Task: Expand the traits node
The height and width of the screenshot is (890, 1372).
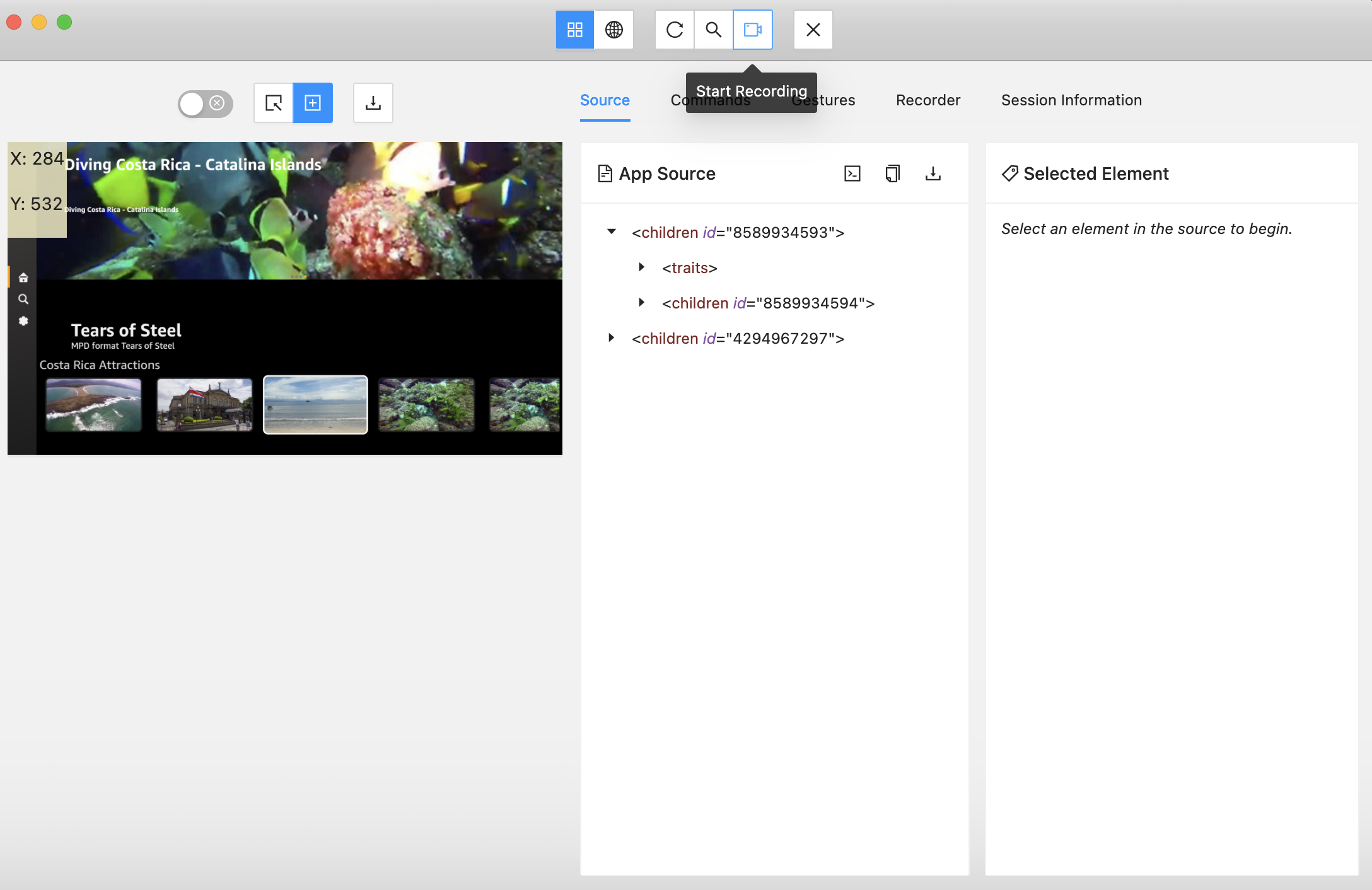Action: point(641,267)
